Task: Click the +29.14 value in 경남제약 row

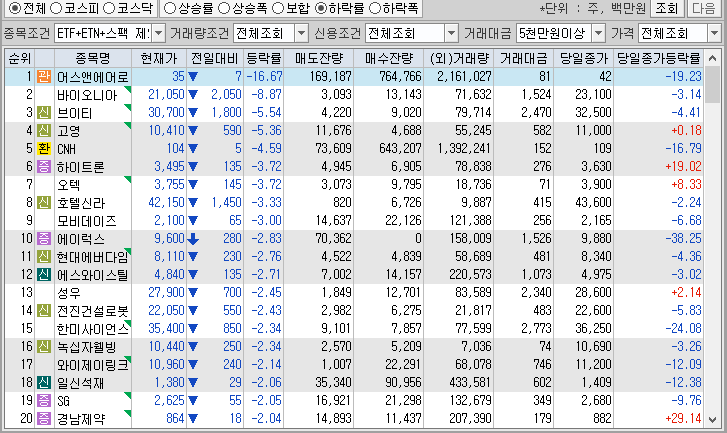Action: click(x=683, y=418)
